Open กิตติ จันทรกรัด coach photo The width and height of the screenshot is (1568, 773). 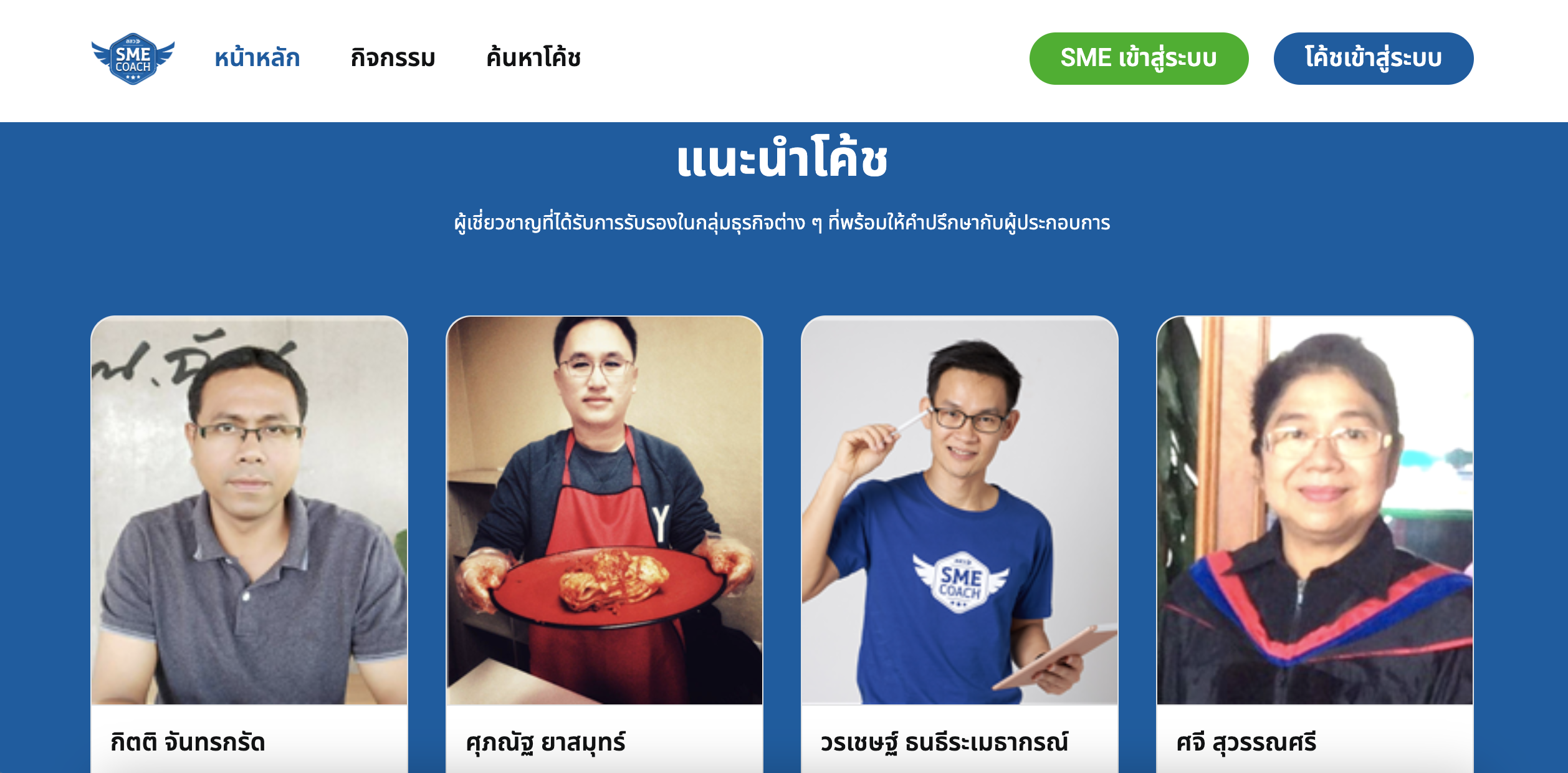coord(249,510)
